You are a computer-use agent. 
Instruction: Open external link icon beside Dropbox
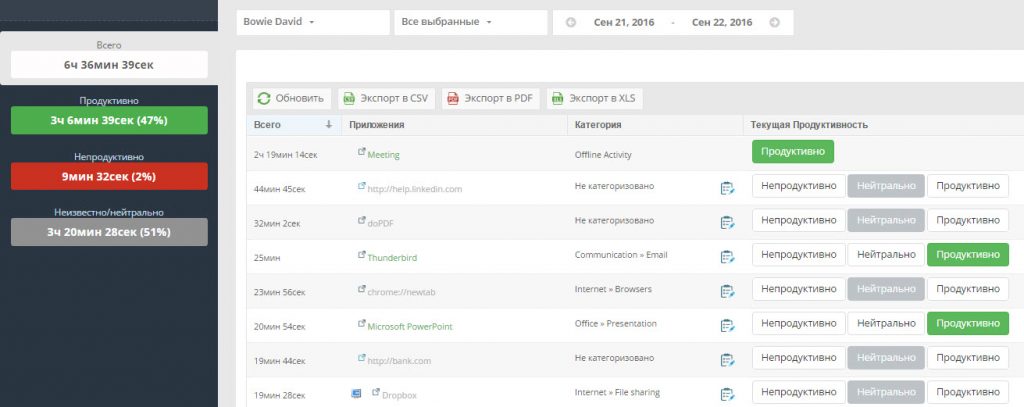tap(376, 392)
